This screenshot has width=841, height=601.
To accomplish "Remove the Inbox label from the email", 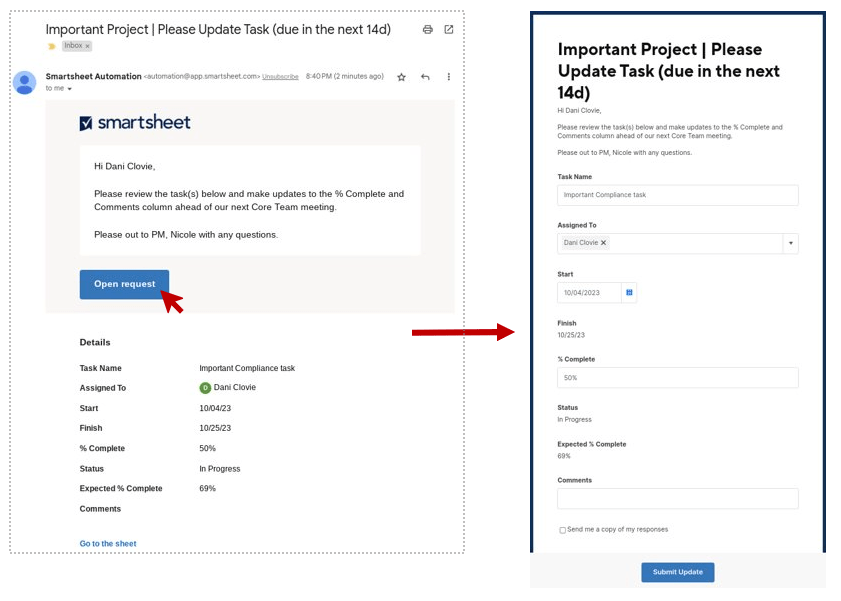I will [87, 46].
